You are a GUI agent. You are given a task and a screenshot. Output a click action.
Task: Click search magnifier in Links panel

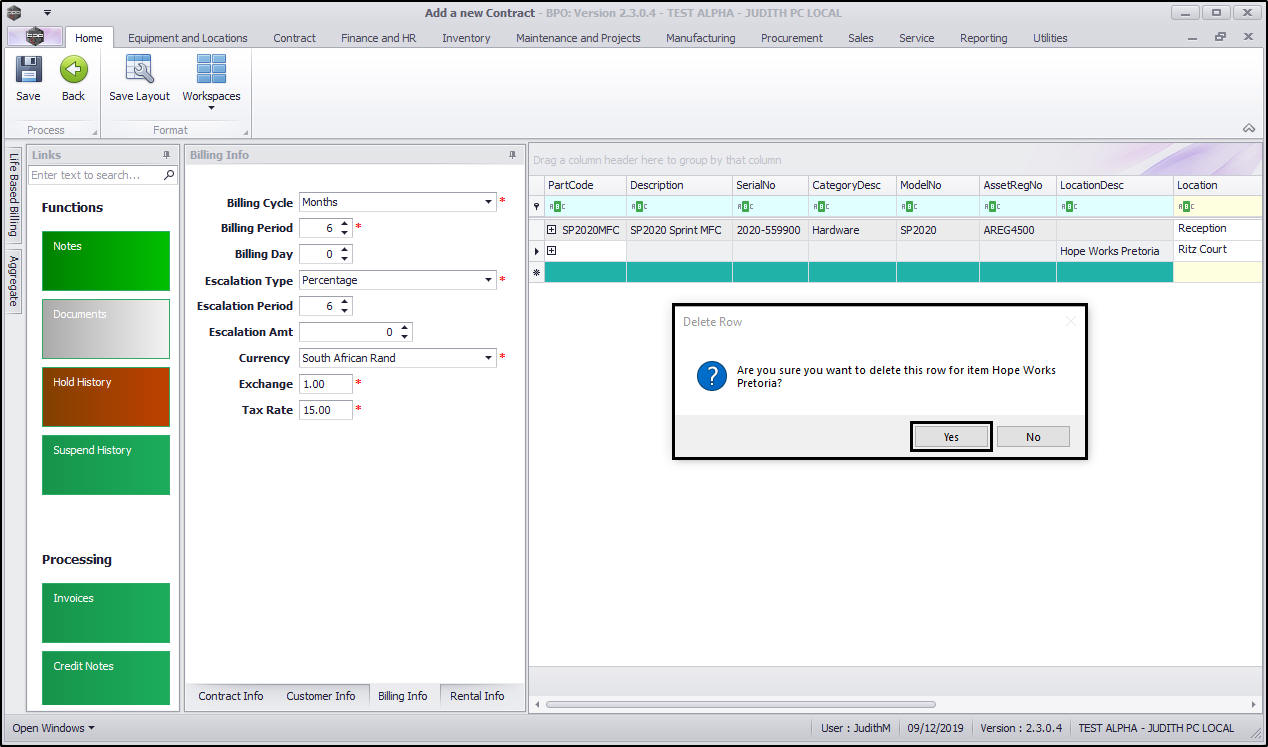(x=169, y=175)
